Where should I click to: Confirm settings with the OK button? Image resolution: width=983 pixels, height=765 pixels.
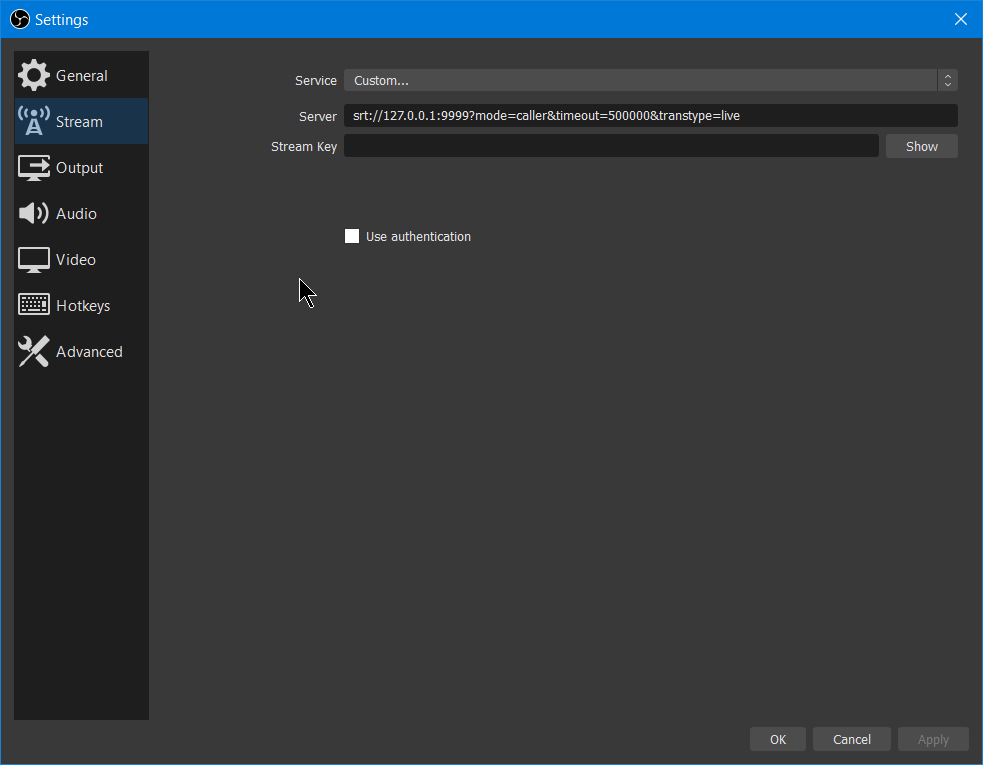[777, 739]
